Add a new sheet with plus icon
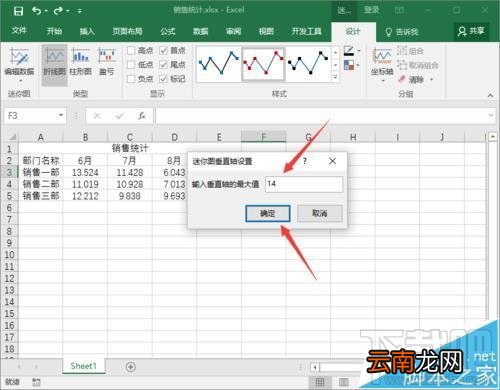Image resolution: width=500 pixels, height=390 pixels. [x=131, y=367]
